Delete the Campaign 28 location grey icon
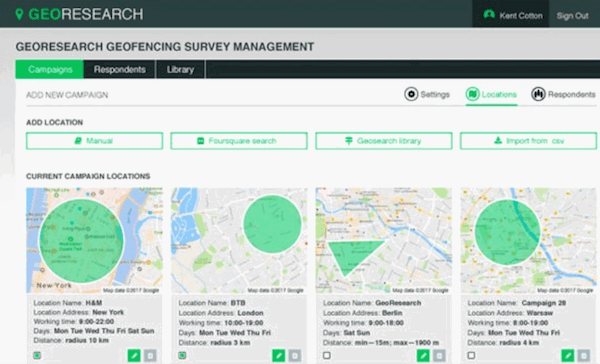 click(584, 356)
